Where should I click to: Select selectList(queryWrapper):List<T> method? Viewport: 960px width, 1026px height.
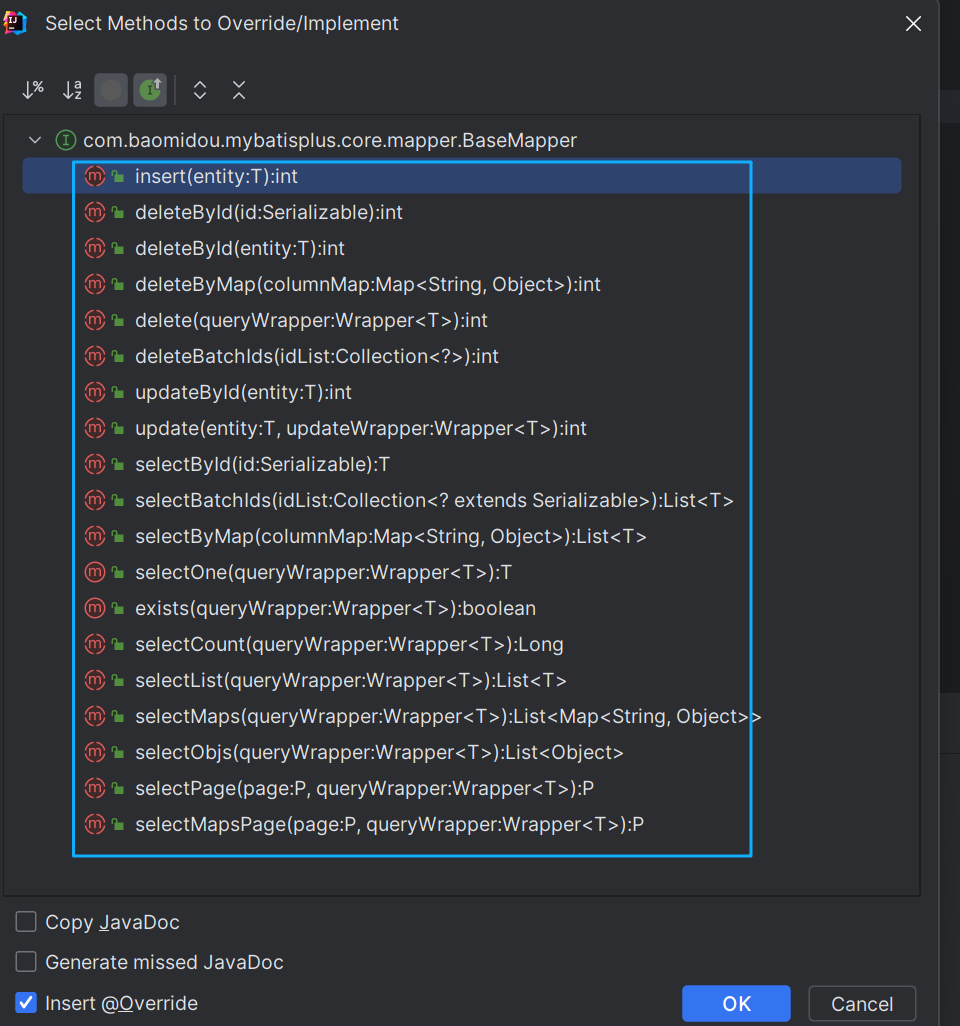461,680
